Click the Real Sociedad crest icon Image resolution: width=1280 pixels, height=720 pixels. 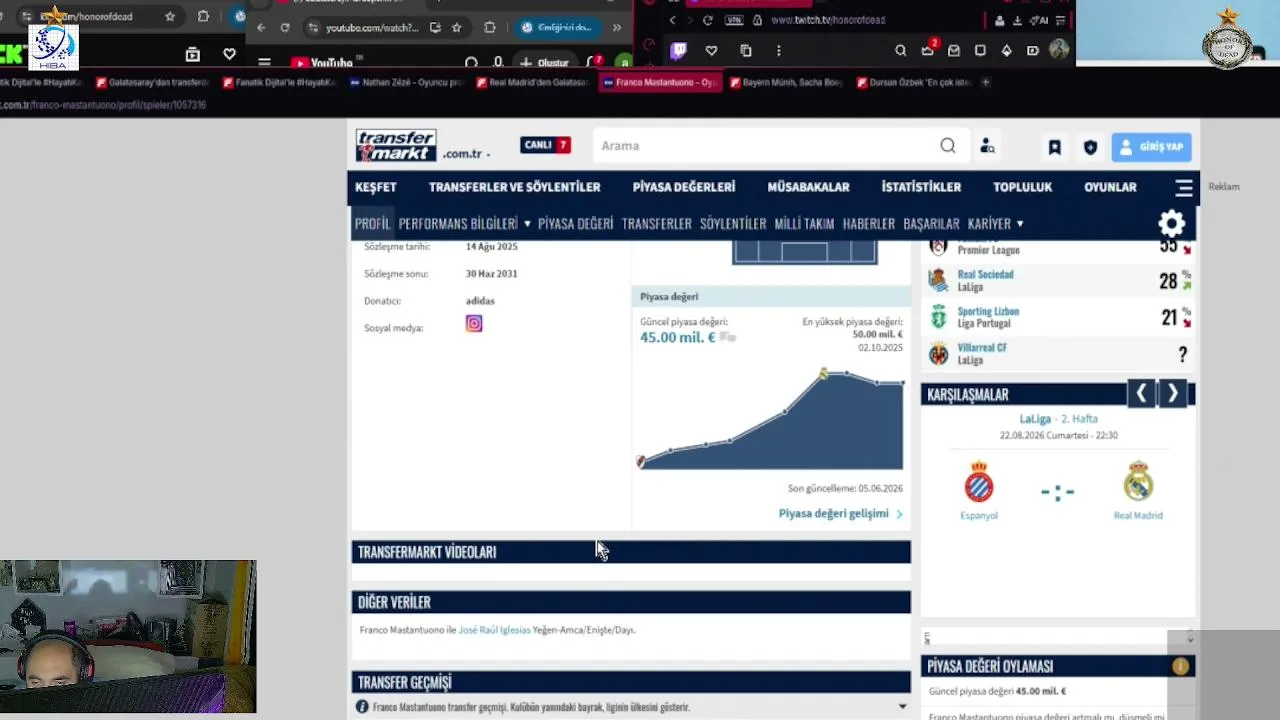tap(938, 281)
